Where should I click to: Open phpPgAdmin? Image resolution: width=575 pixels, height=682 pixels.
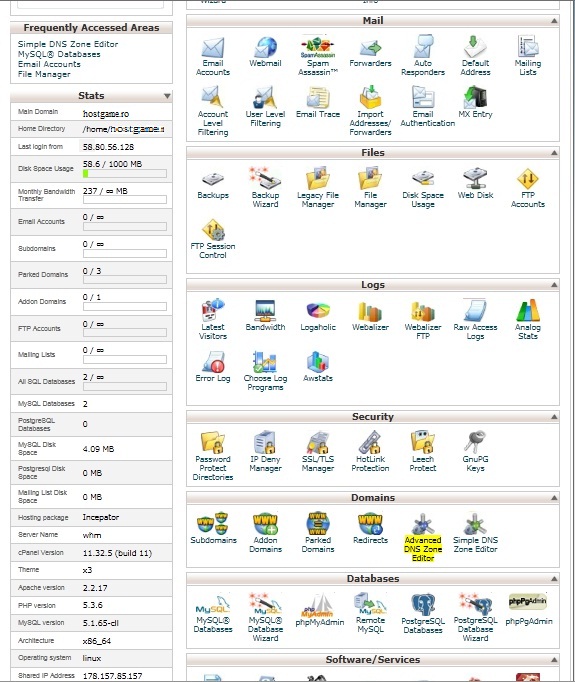(x=528, y=610)
